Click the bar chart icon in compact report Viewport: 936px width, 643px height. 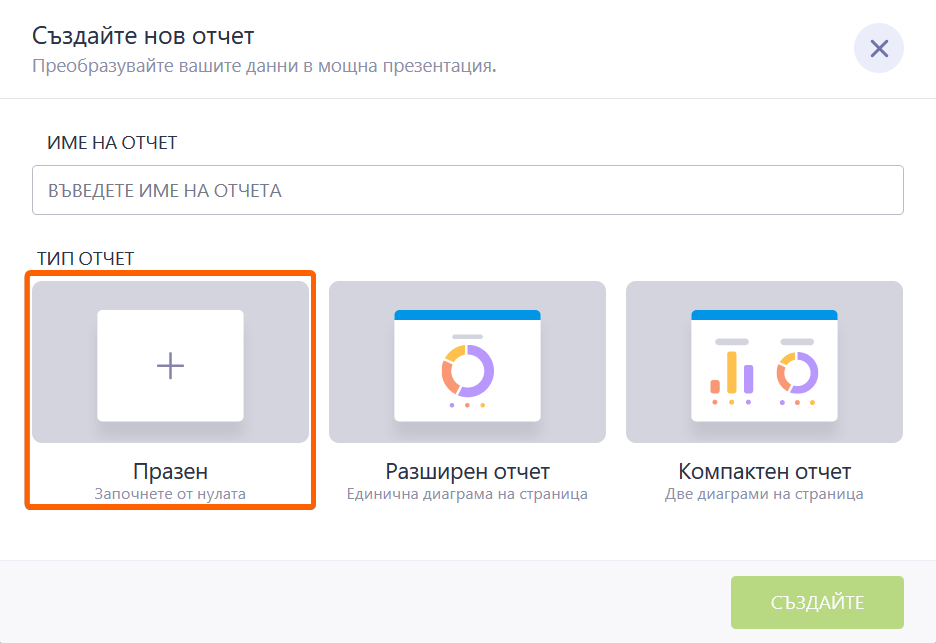[732, 373]
